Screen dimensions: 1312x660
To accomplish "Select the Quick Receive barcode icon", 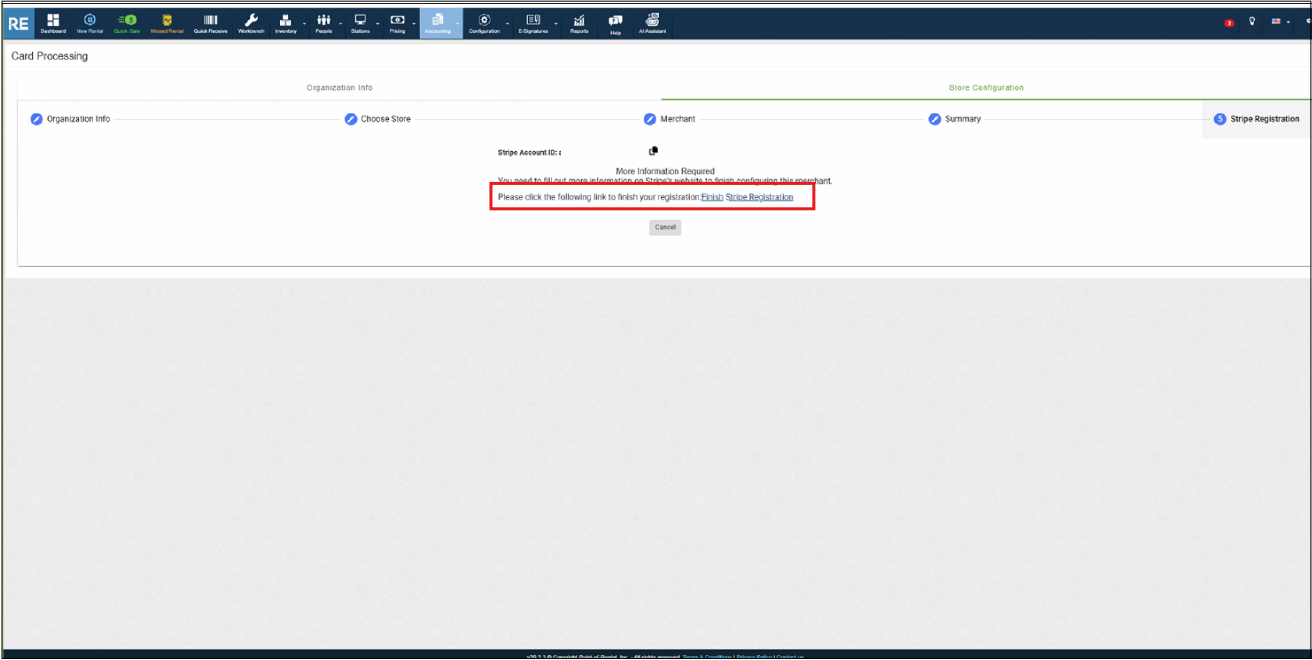I will (210, 23).
